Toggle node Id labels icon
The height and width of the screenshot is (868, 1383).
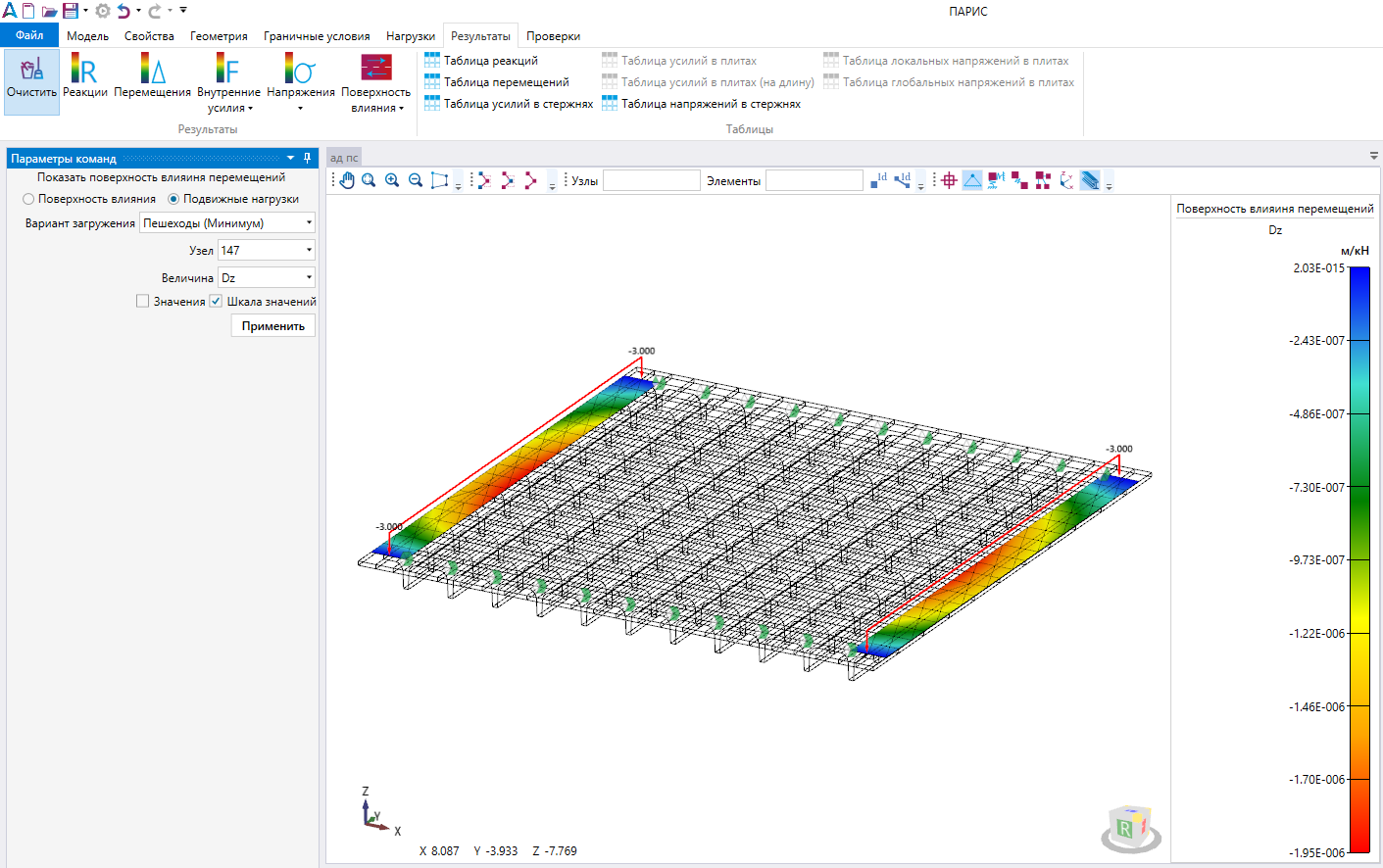coord(878,180)
